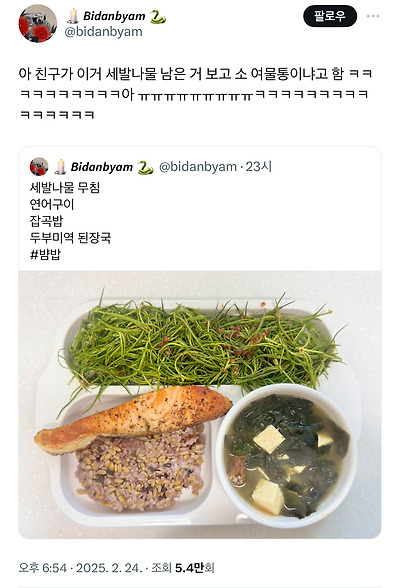This screenshot has height=588, width=400.
Task: Click the Bidanbyam display name at top
Action: tap(114, 16)
